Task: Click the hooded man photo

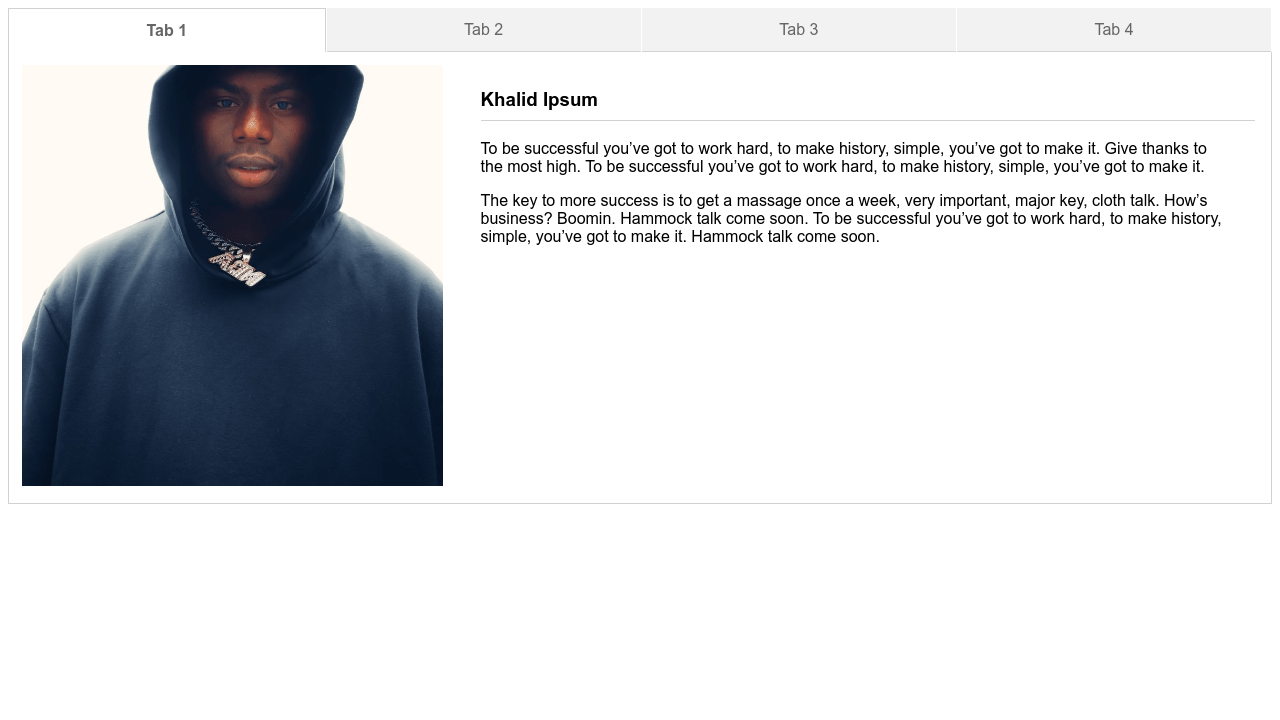Action: coord(232,275)
